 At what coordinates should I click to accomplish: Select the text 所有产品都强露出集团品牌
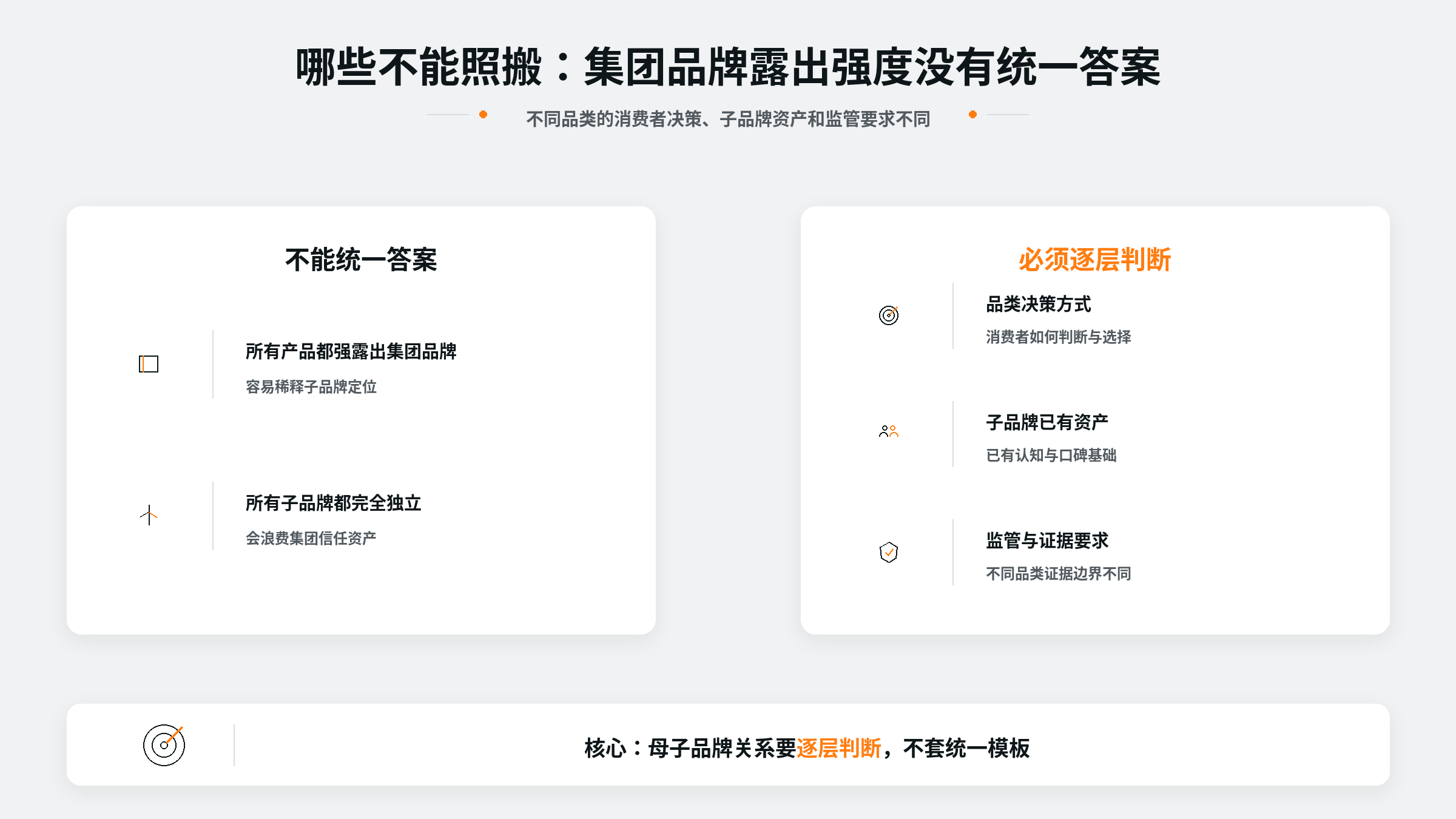(x=351, y=351)
